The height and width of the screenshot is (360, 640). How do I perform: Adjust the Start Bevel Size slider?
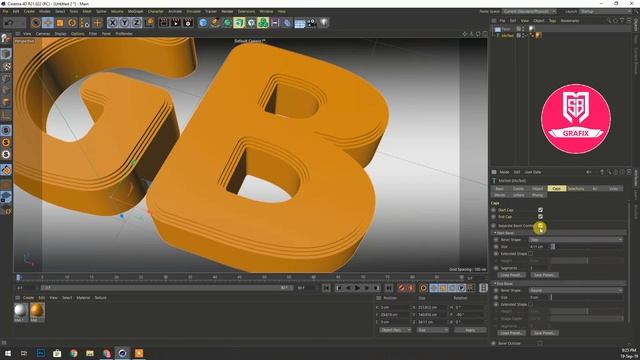(587, 247)
